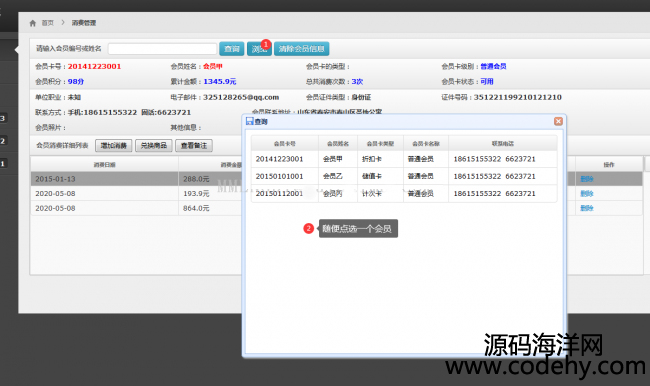650x386 pixels.
Task: Click the ID number 351221199210121210
Action: click(x=518, y=97)
